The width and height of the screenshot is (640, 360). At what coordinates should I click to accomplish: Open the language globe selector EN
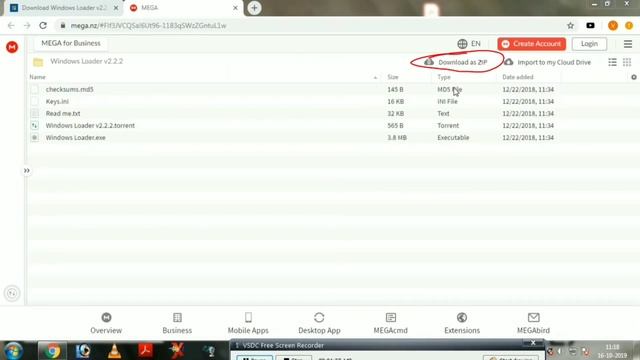pos(469,44)
